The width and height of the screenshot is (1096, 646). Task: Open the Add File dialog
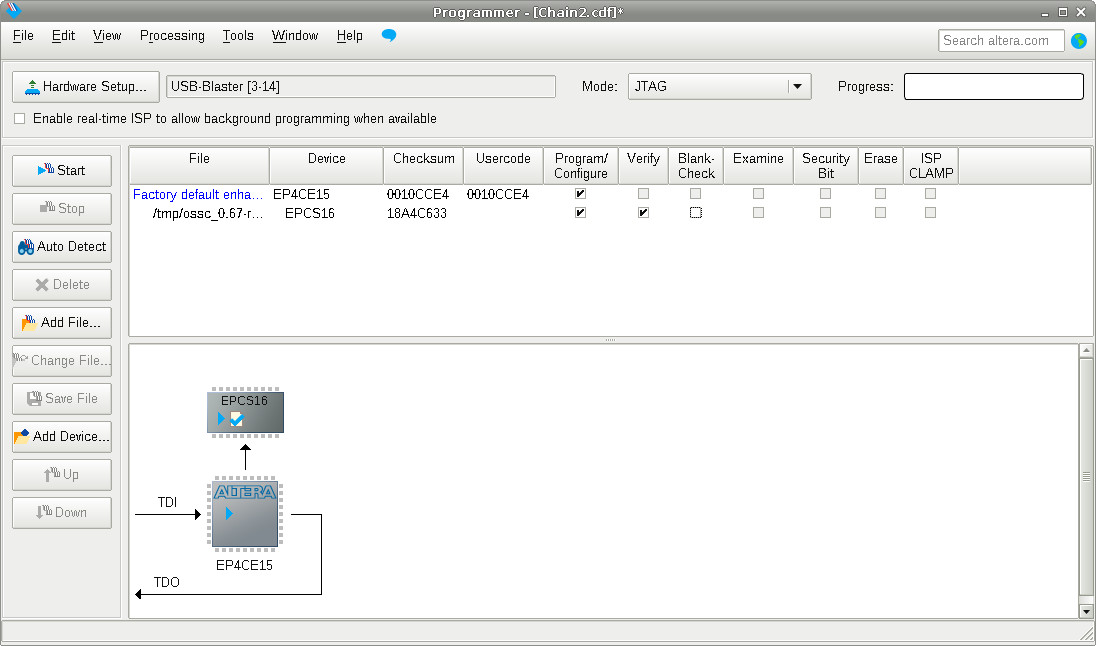point(62,322)
